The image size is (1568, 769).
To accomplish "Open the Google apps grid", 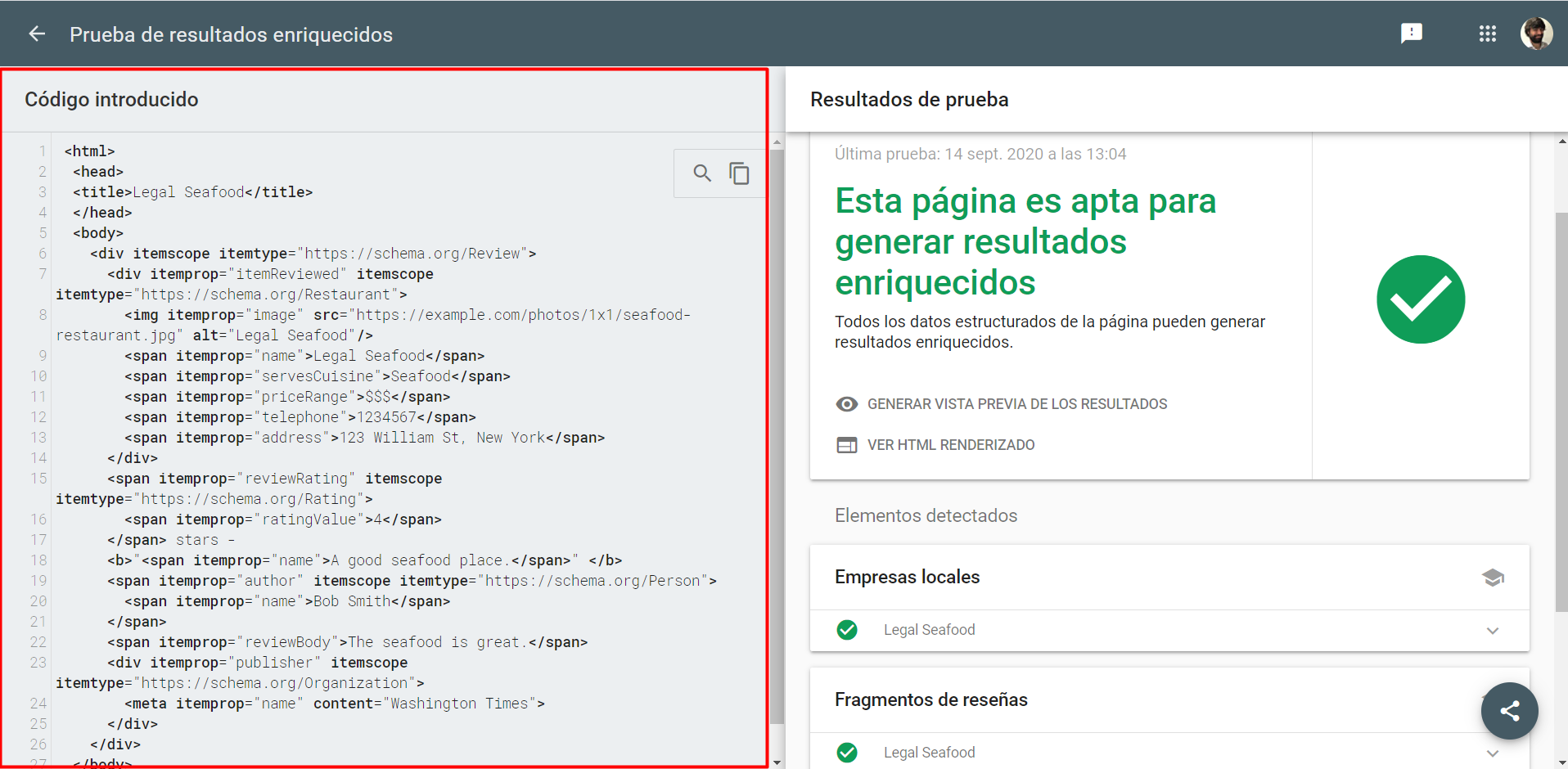I will 1488,34.
